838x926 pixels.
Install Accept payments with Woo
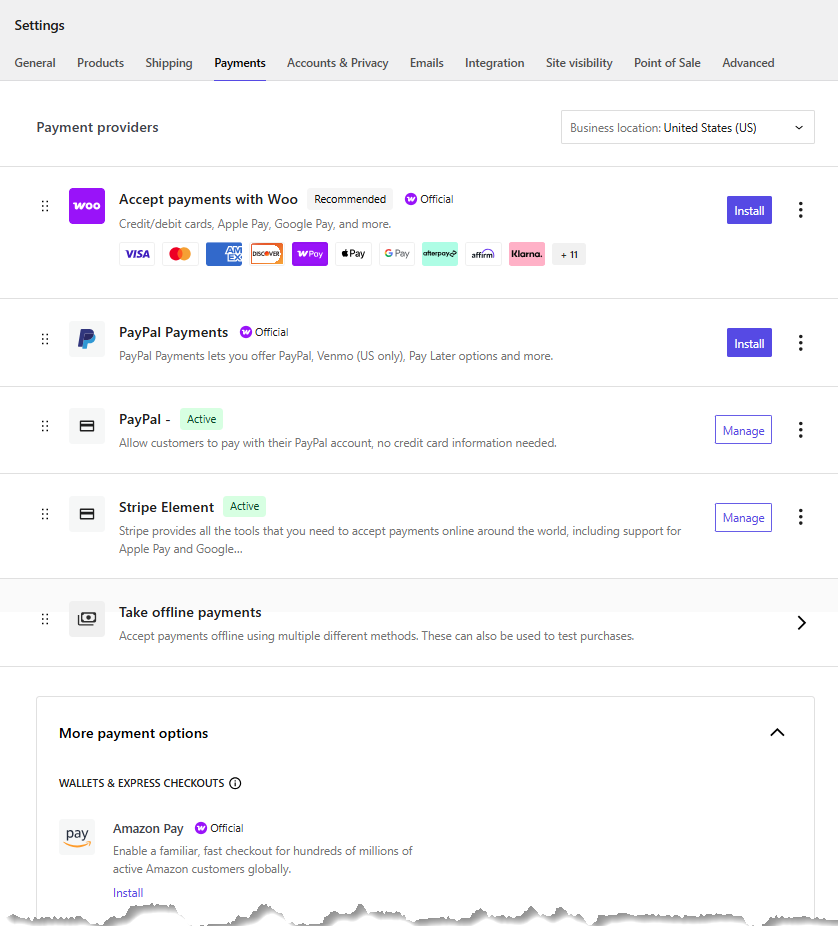[x=749, y=210]
